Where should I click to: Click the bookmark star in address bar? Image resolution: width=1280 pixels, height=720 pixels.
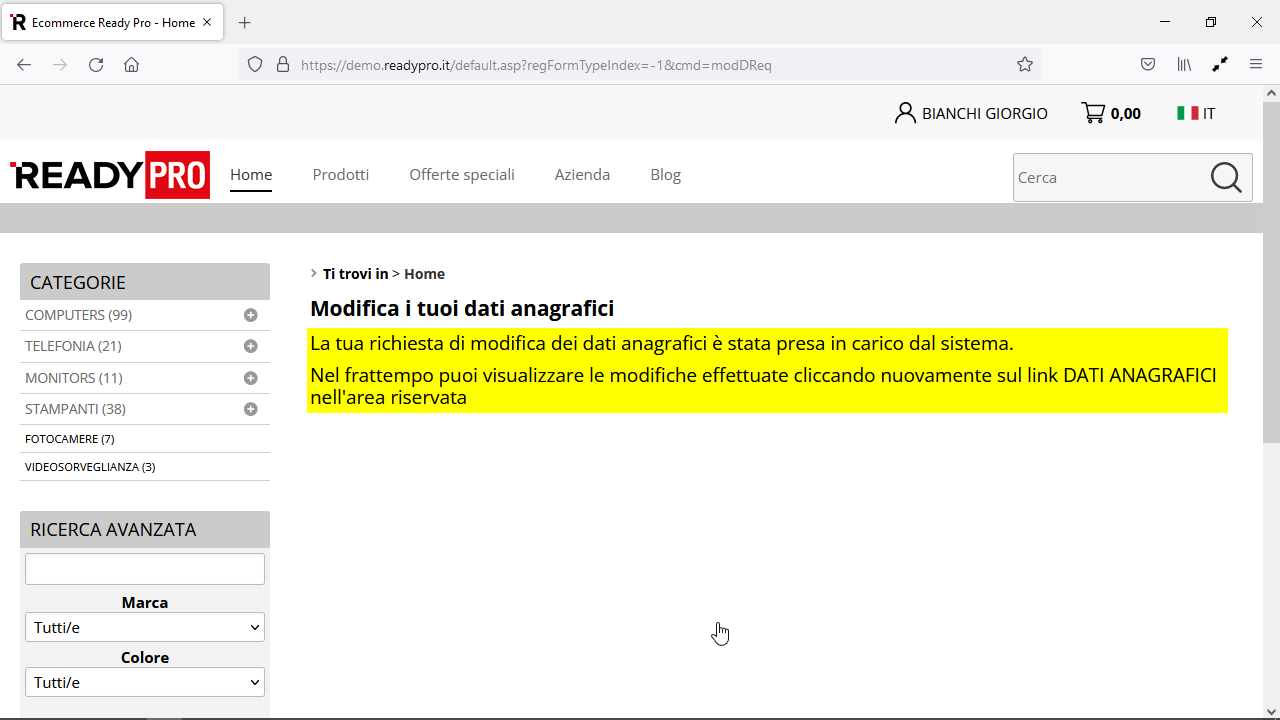[1024, 64]
